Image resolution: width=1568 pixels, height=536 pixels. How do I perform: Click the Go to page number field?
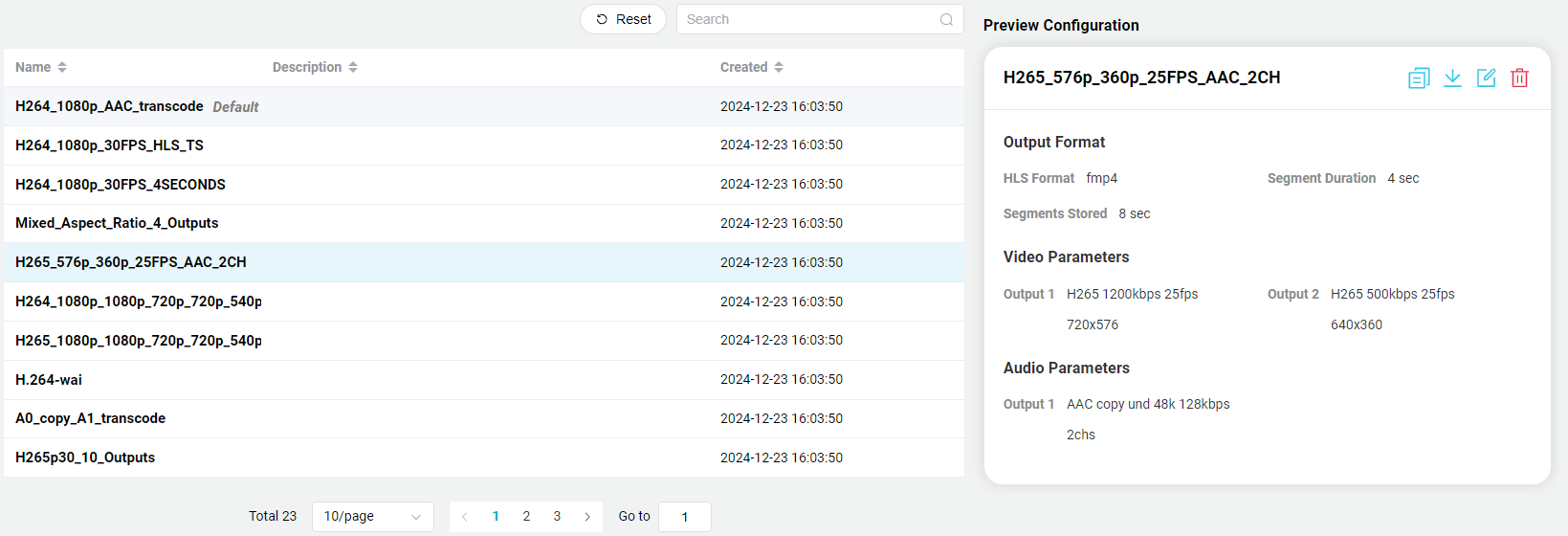(684, 517)
